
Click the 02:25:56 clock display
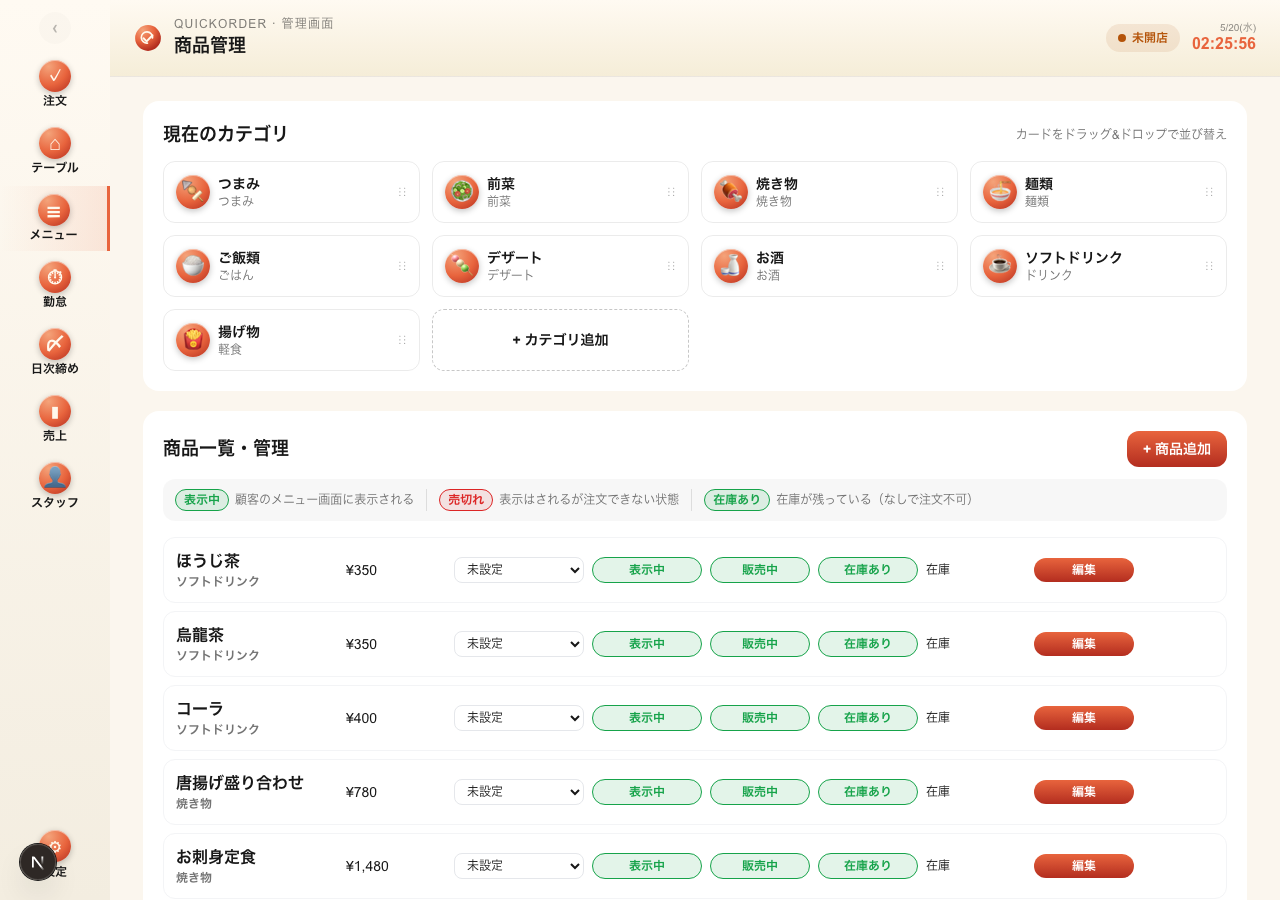[x=1224, y=44]
